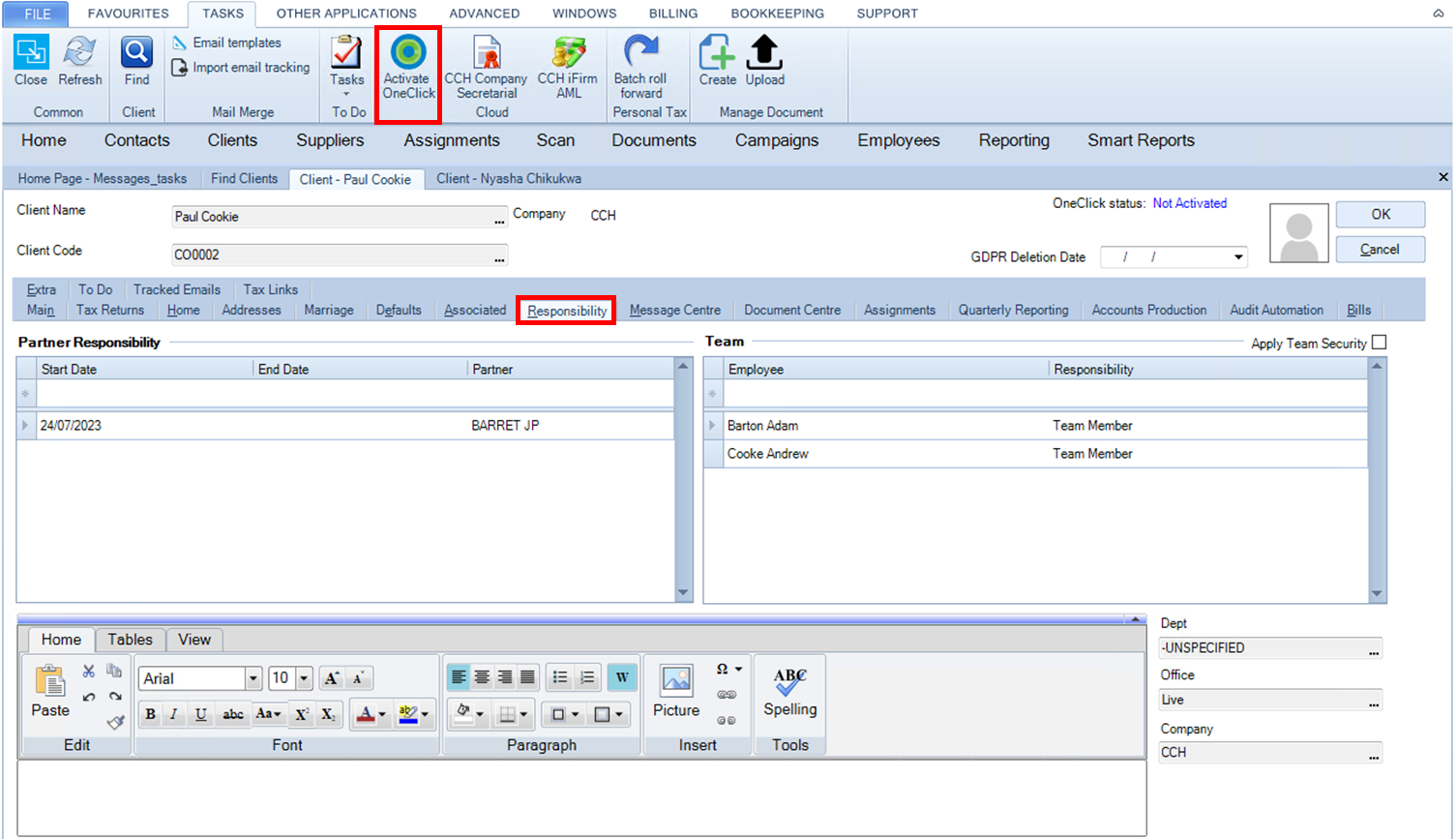Switch to the Client - Nyasha Chikukwa tab
The height and width of the screenshot is (839, 1456).
click(509, 179)
